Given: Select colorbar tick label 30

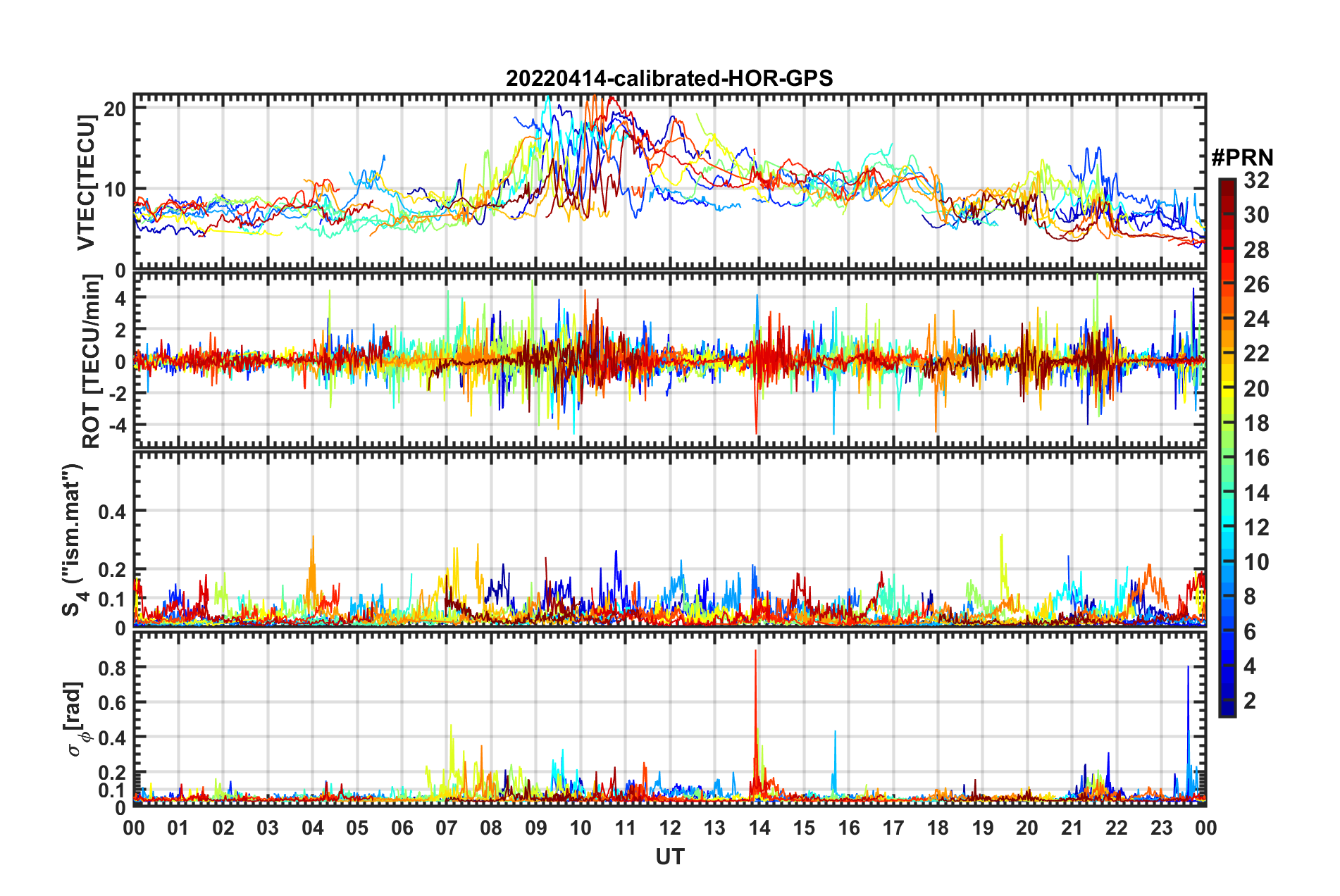Looking at the screenshot, I should click(1256, 215).
